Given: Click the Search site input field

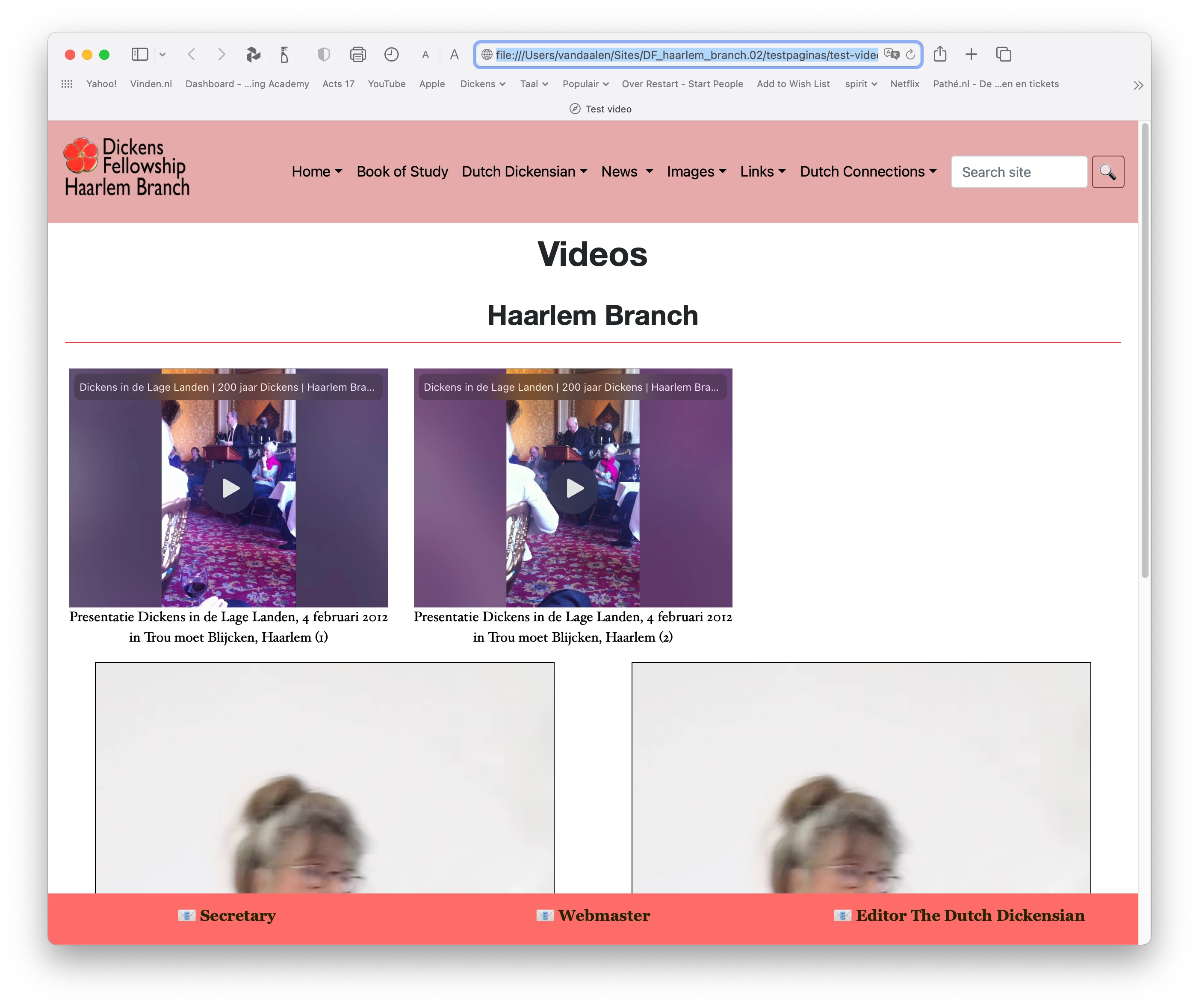Looking at the screenshot, I should tap(1019, 172).
